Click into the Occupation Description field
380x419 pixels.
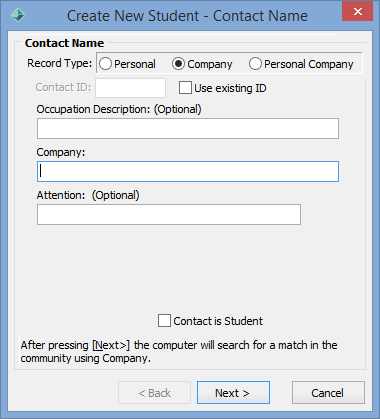(x=188, y=129)
